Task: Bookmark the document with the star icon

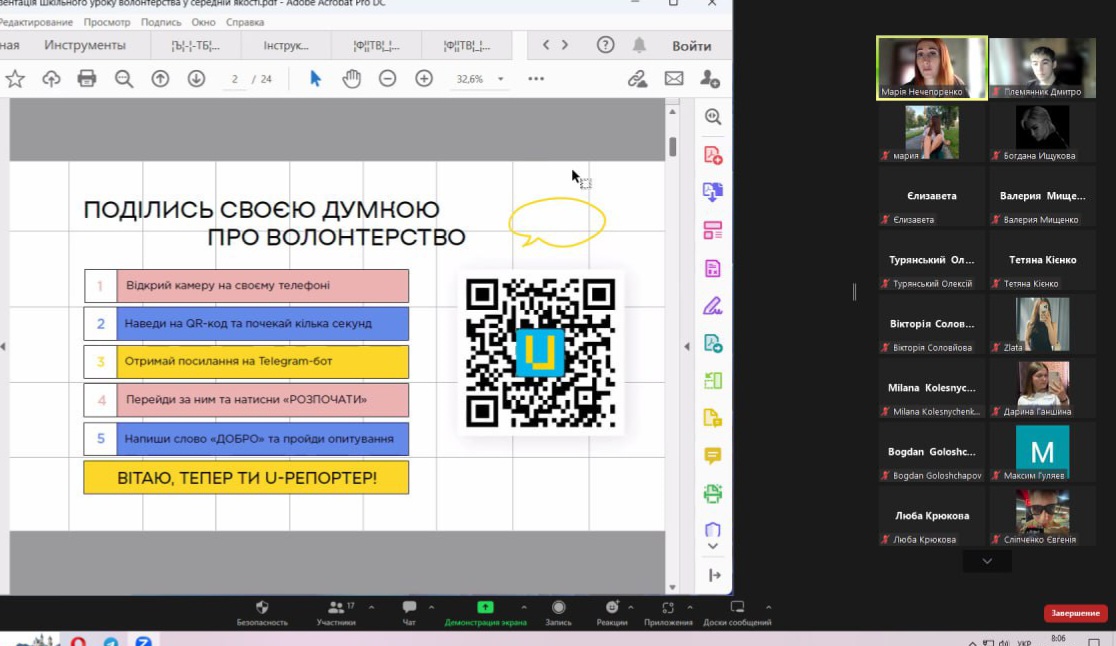Action: (x=15, y=79)
